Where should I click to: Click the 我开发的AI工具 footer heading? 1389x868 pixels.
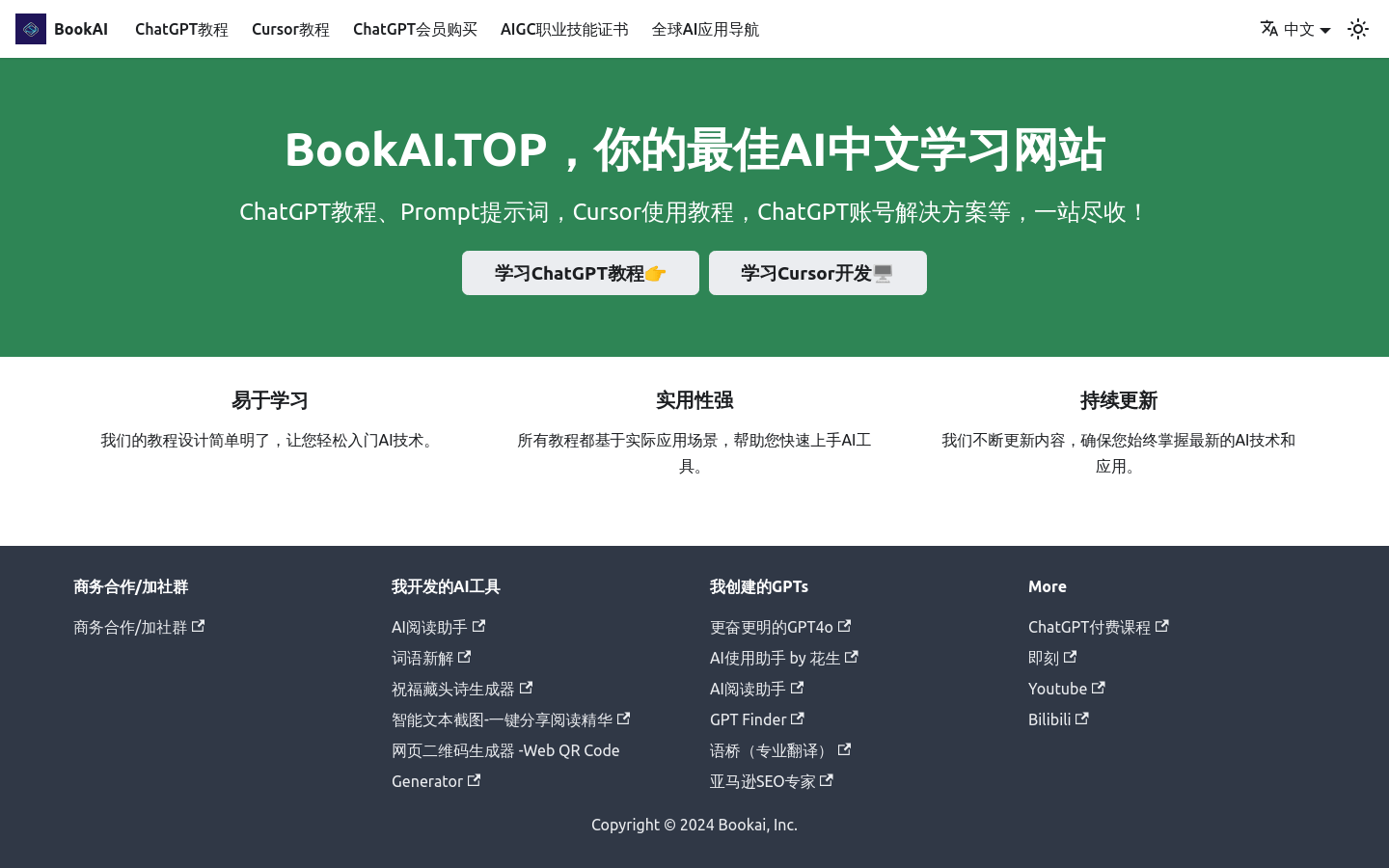[x=446, y=586]
